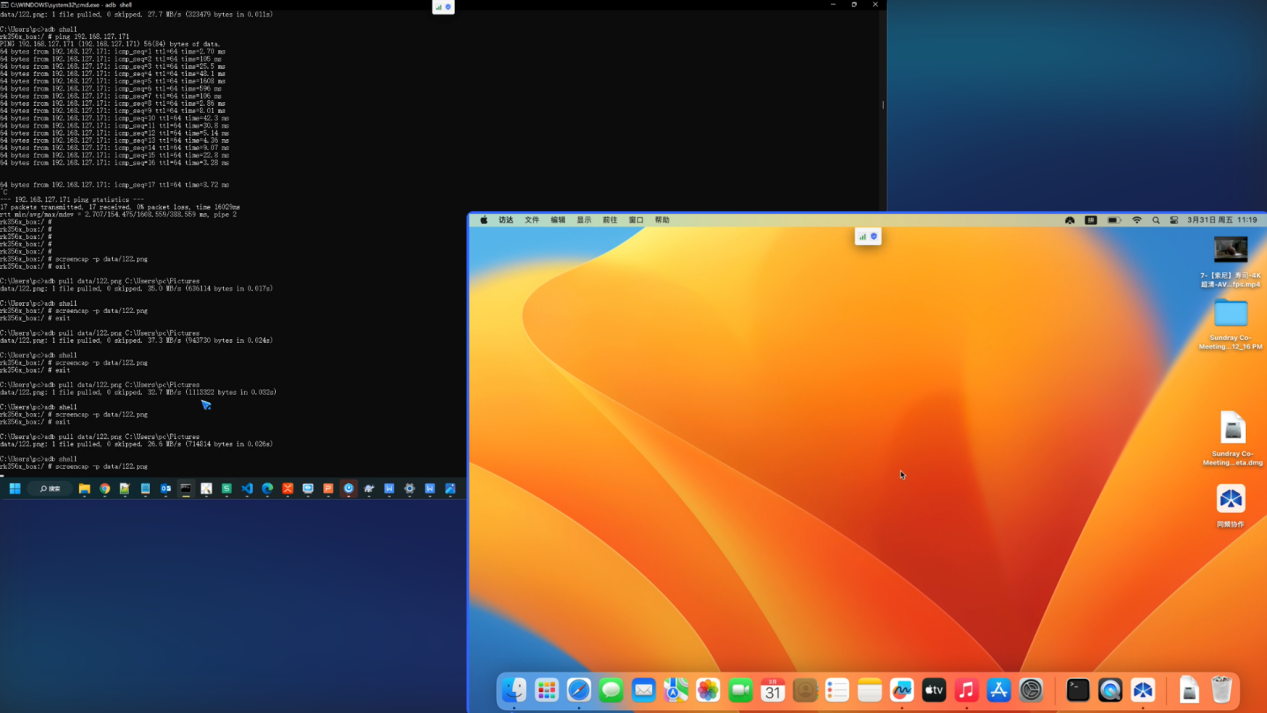The width and height of the screenshot is (1267, 713).
Task: Launch Terminal from the macOS Dock
Action: tap(1078, 690)
